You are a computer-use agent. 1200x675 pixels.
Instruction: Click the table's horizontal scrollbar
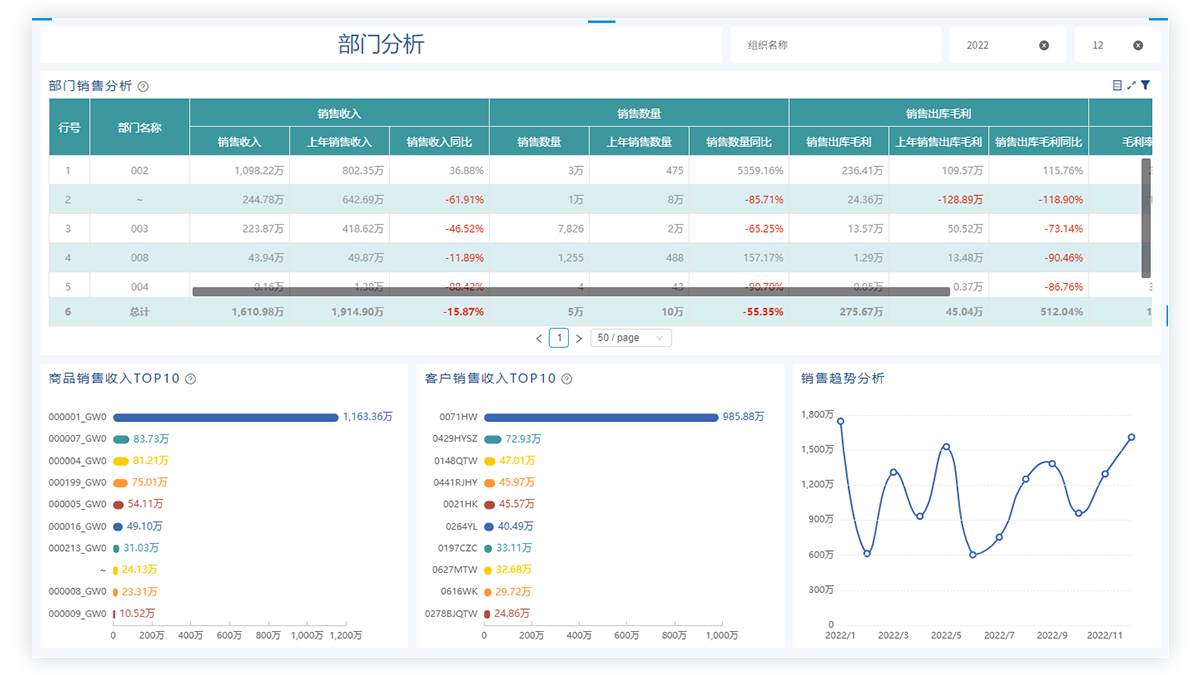tap(570, 292)
